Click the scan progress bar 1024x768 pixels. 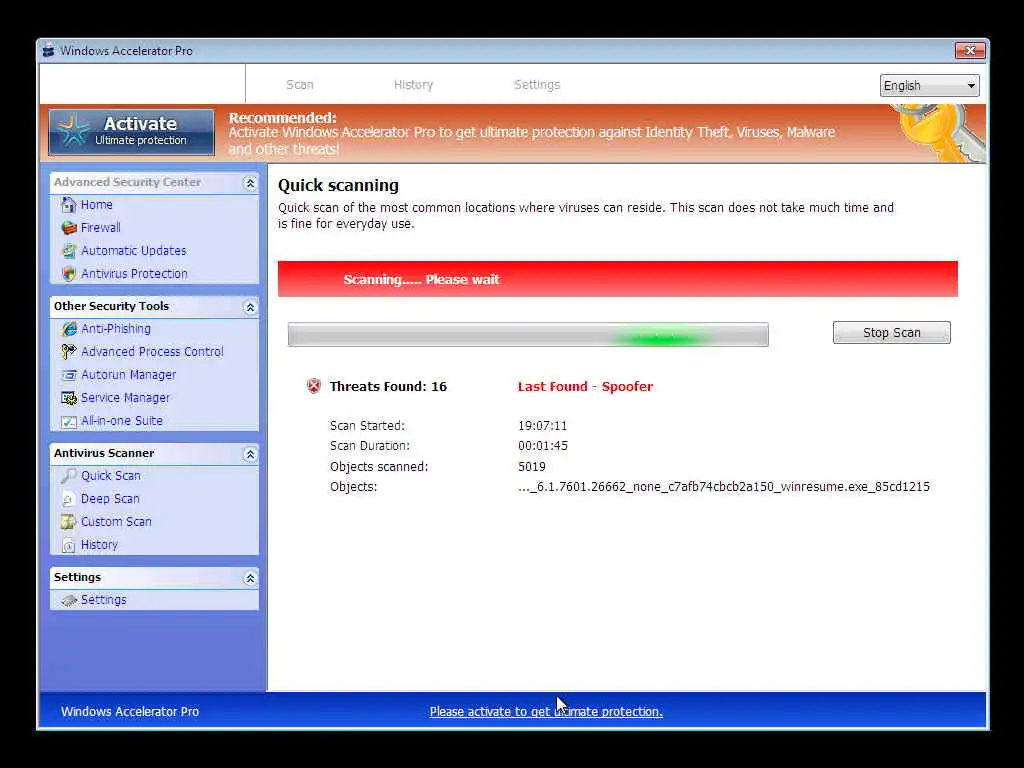tap(528, 334)
